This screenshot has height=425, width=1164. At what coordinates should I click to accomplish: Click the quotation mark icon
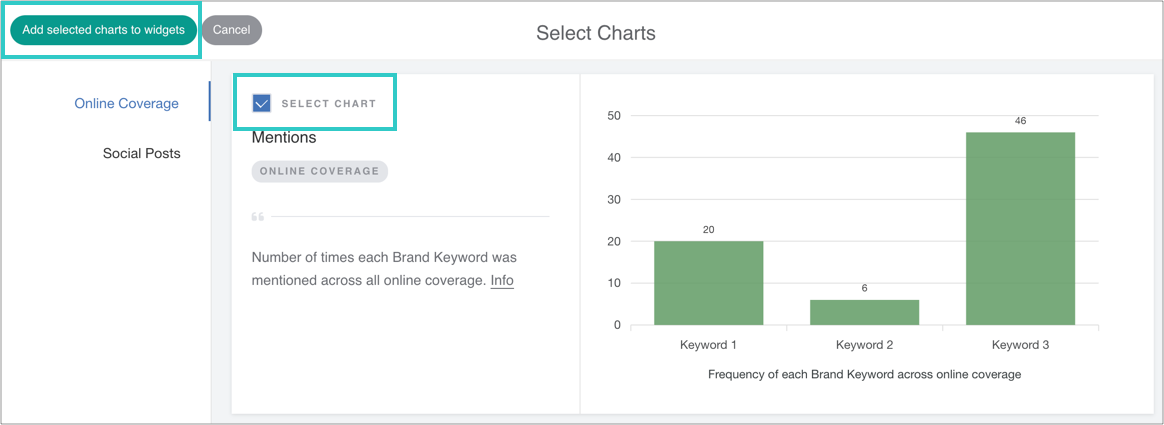tap(258, 216)
